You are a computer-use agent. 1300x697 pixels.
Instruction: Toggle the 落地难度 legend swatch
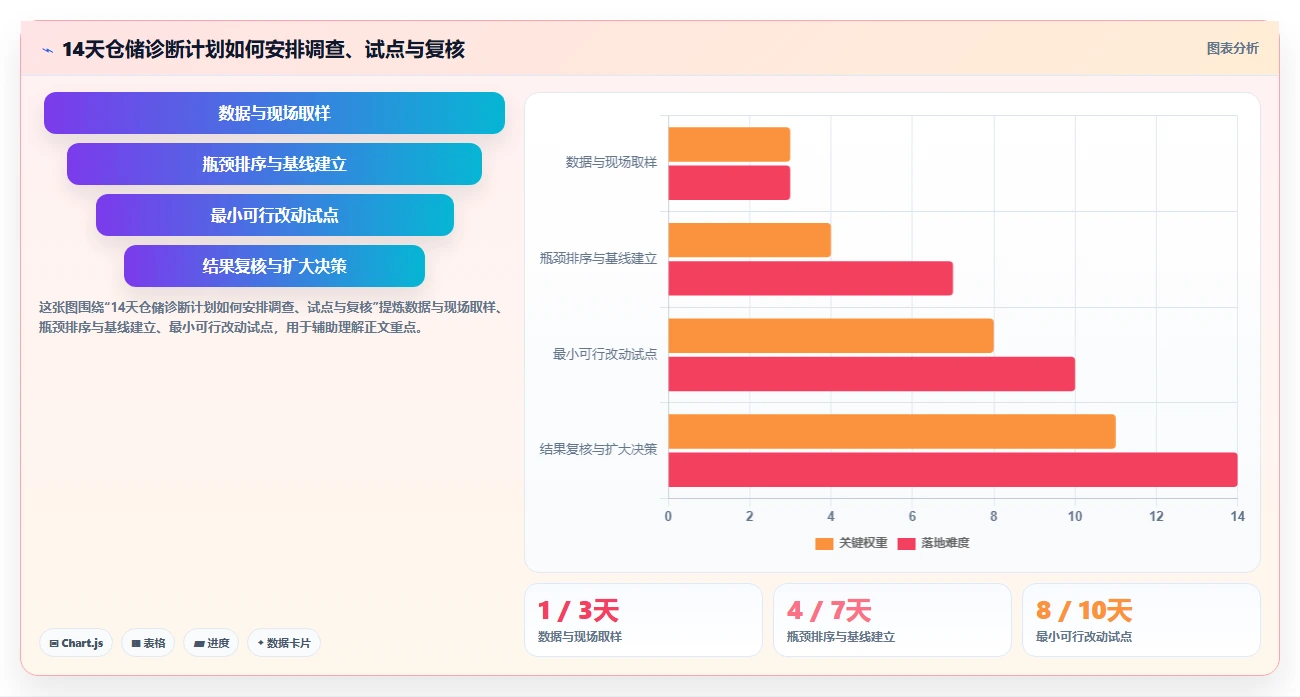pyautogui.click(x=906, y=543)
